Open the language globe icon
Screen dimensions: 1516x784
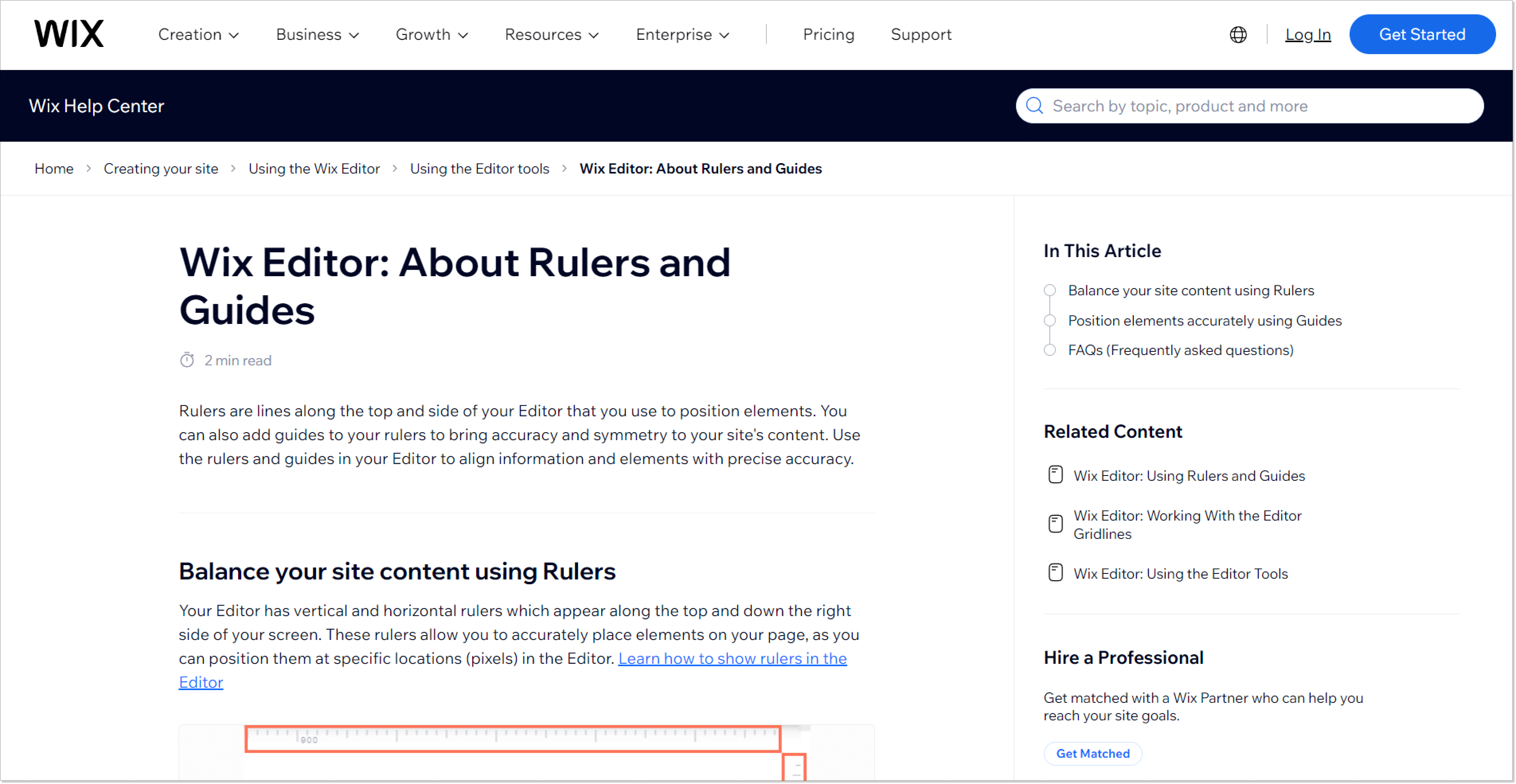point(1238,35)
